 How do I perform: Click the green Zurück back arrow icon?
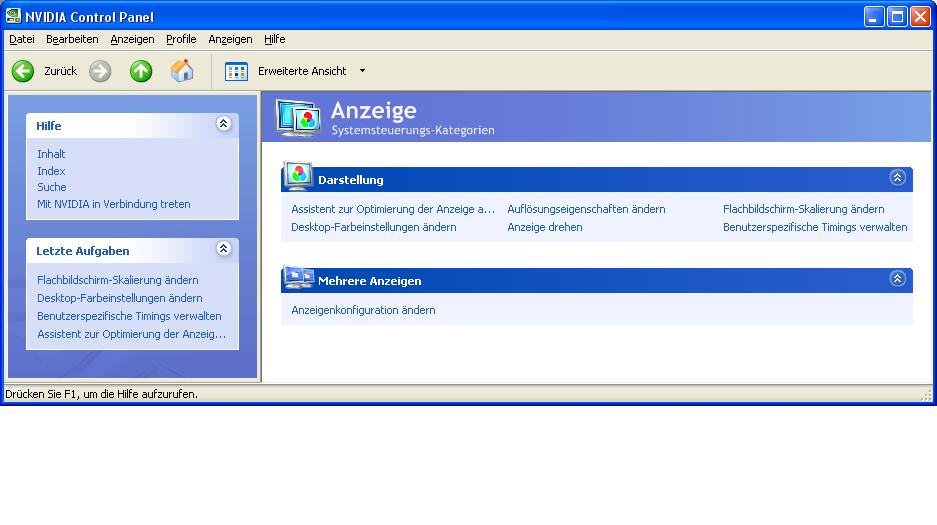pos(23,71)
